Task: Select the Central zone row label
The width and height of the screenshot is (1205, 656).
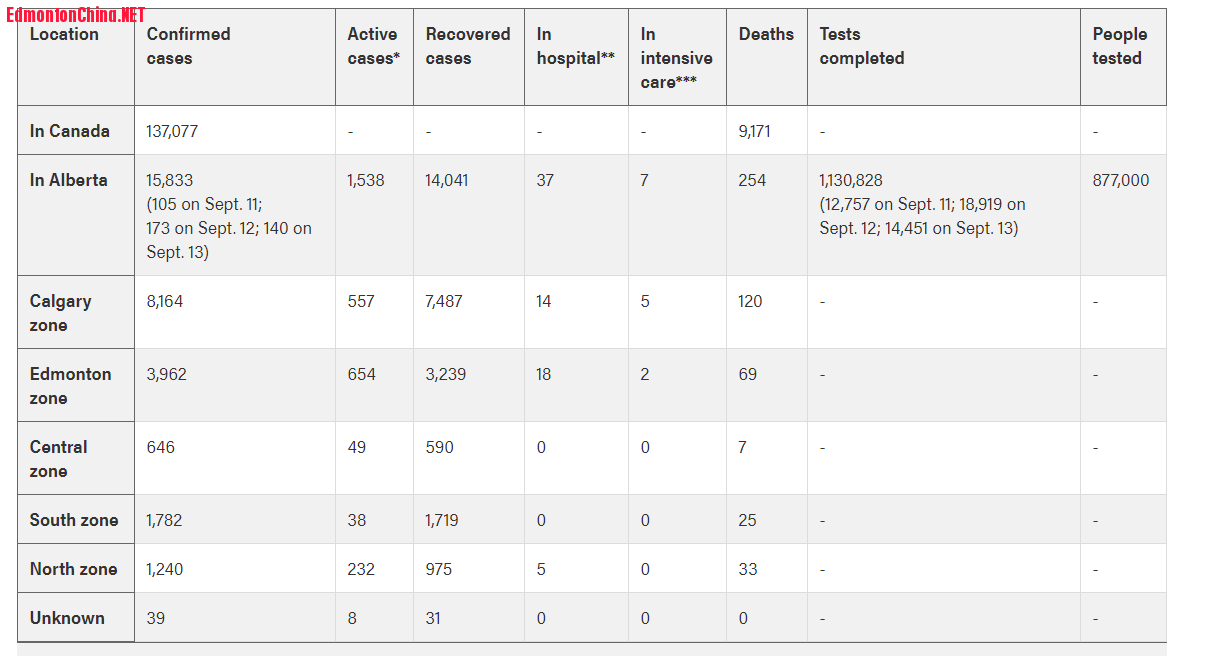Action: tap(58, 459)
